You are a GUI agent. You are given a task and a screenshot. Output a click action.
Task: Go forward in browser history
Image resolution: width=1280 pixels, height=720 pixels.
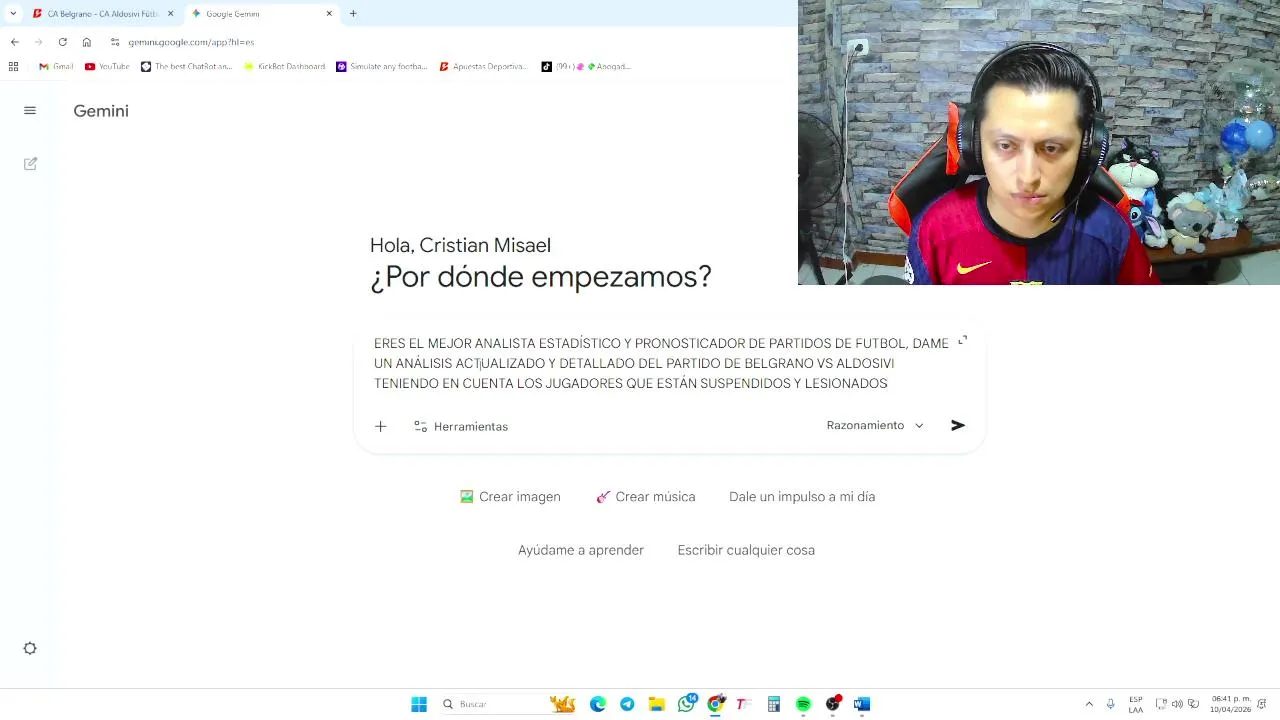tap(38, 42)
